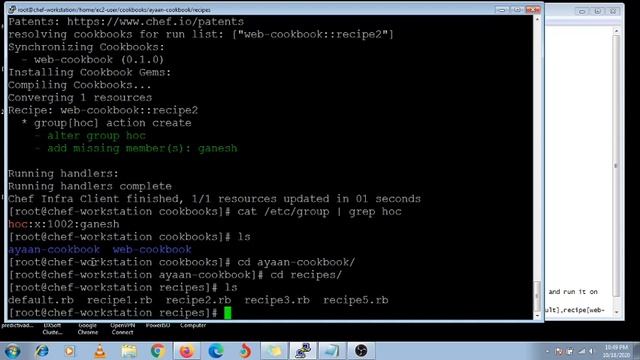Click the green 'alter group hoc' line

coord(96,136)
